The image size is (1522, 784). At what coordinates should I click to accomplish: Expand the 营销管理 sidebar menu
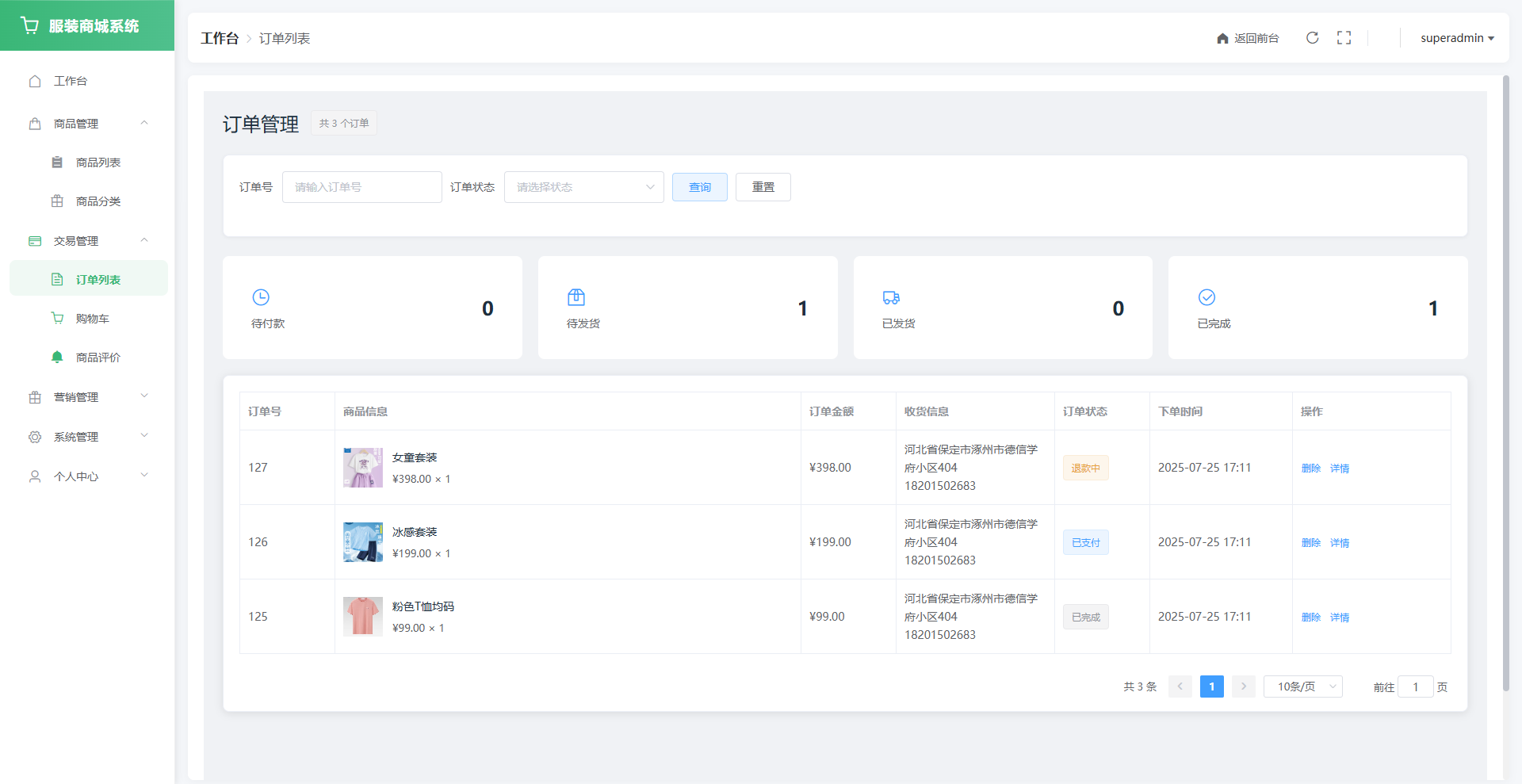coord(87,397)
